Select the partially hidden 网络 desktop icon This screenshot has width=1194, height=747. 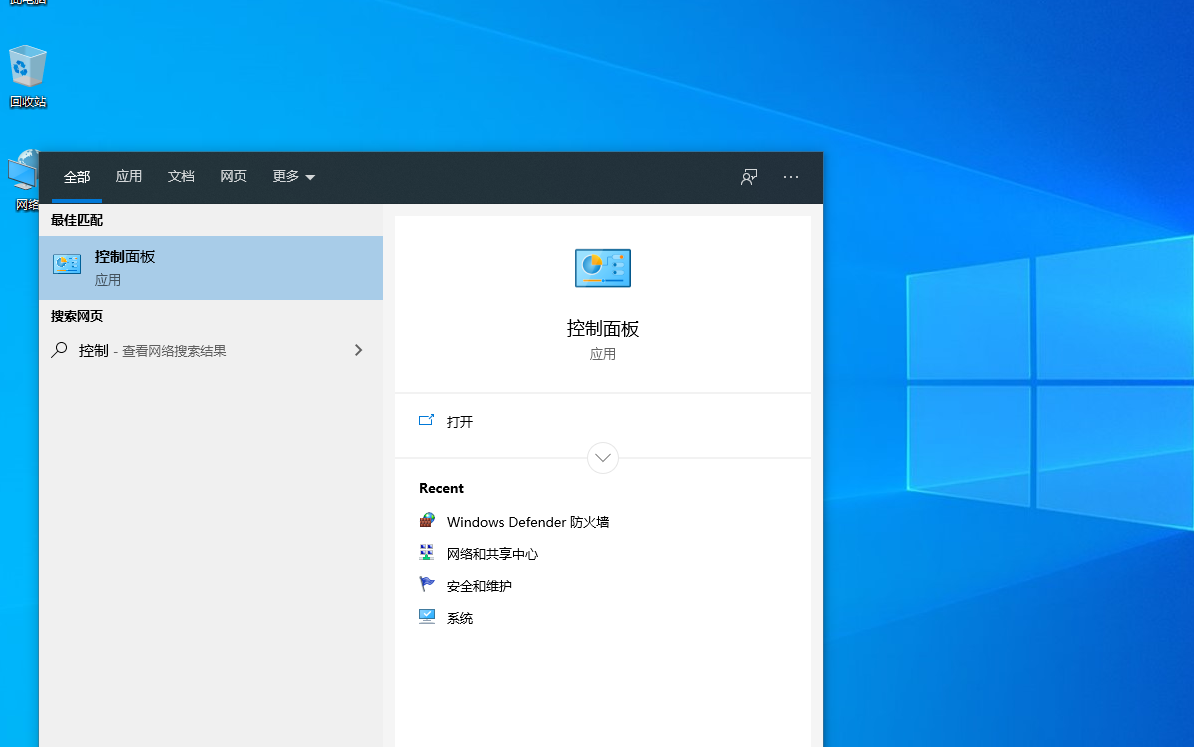point(23,180)
